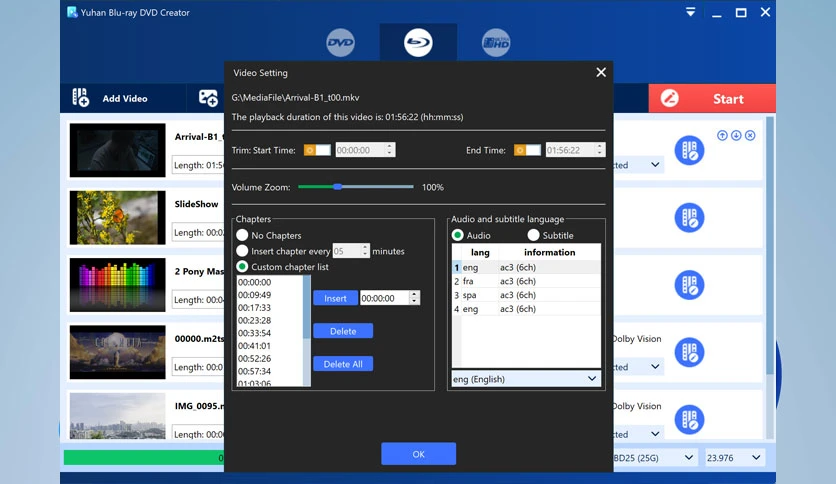Open the title bar dropdown menu icon
836x484 pixels.
(x=690, y=12)
